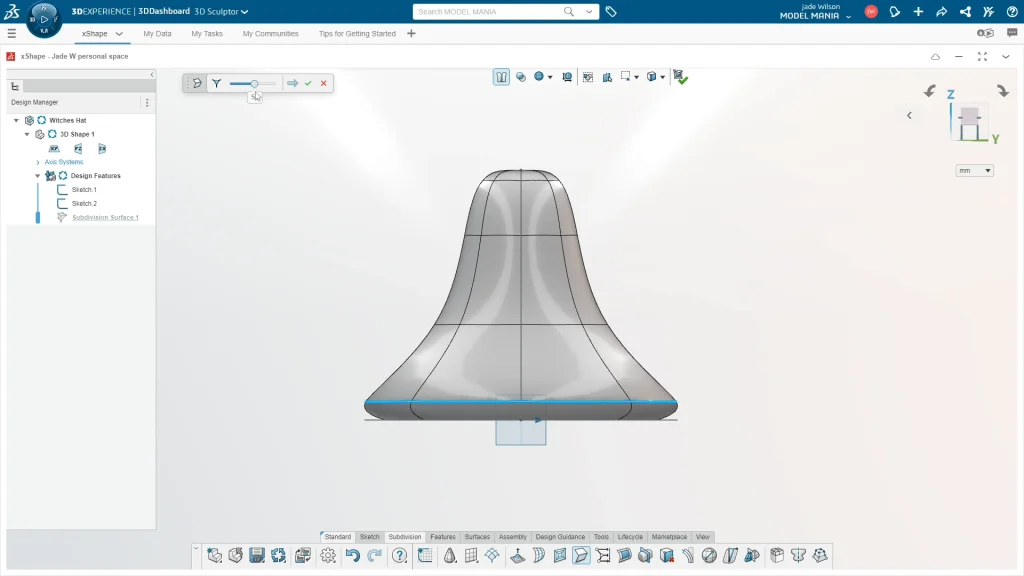Toggle the XY plane visibility icon
Screen dimensions: 1024x576
(54, 148)
